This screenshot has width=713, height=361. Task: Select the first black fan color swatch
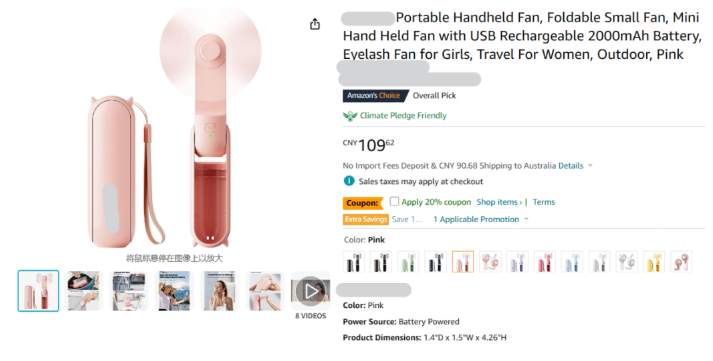pyautogui.click(x=353, y=262)
